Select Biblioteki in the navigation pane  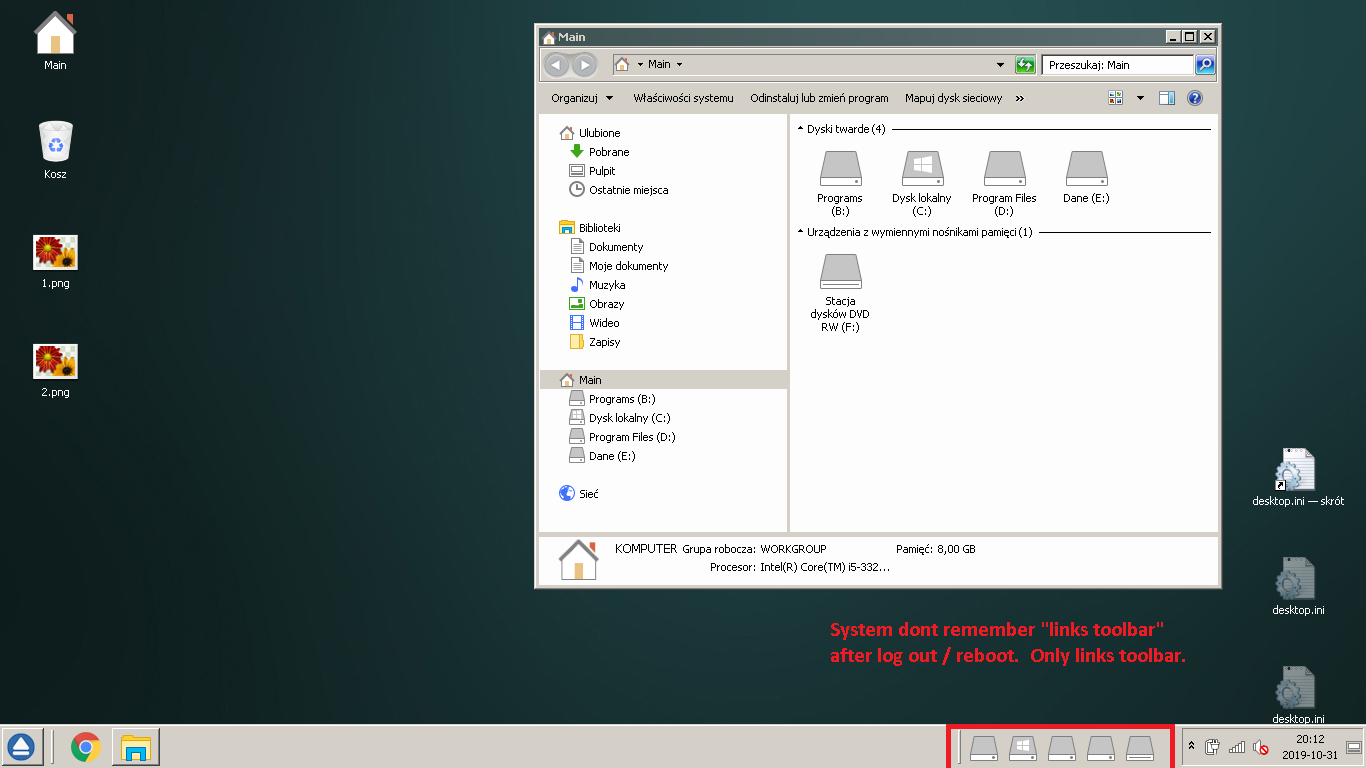coord(599,228)
